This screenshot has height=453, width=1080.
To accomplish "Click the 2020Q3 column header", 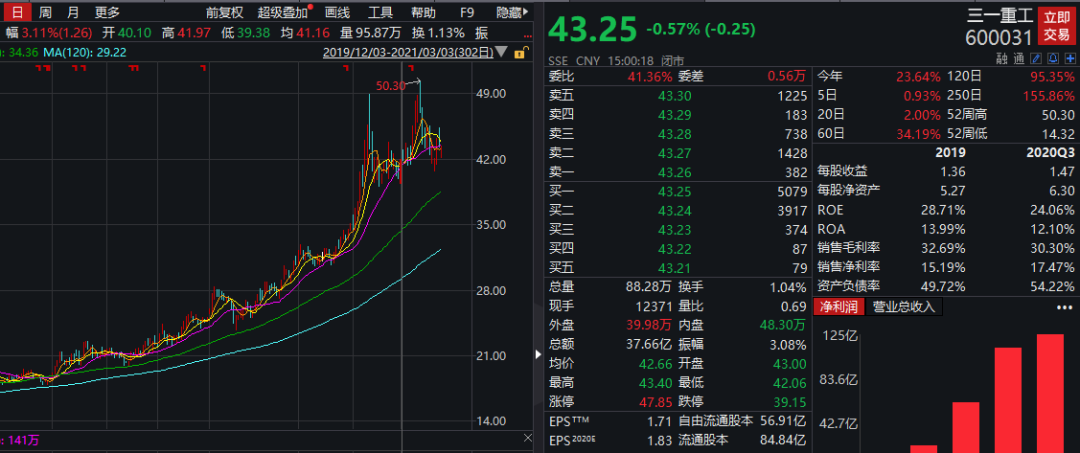I will click(x=1050, y=153).
